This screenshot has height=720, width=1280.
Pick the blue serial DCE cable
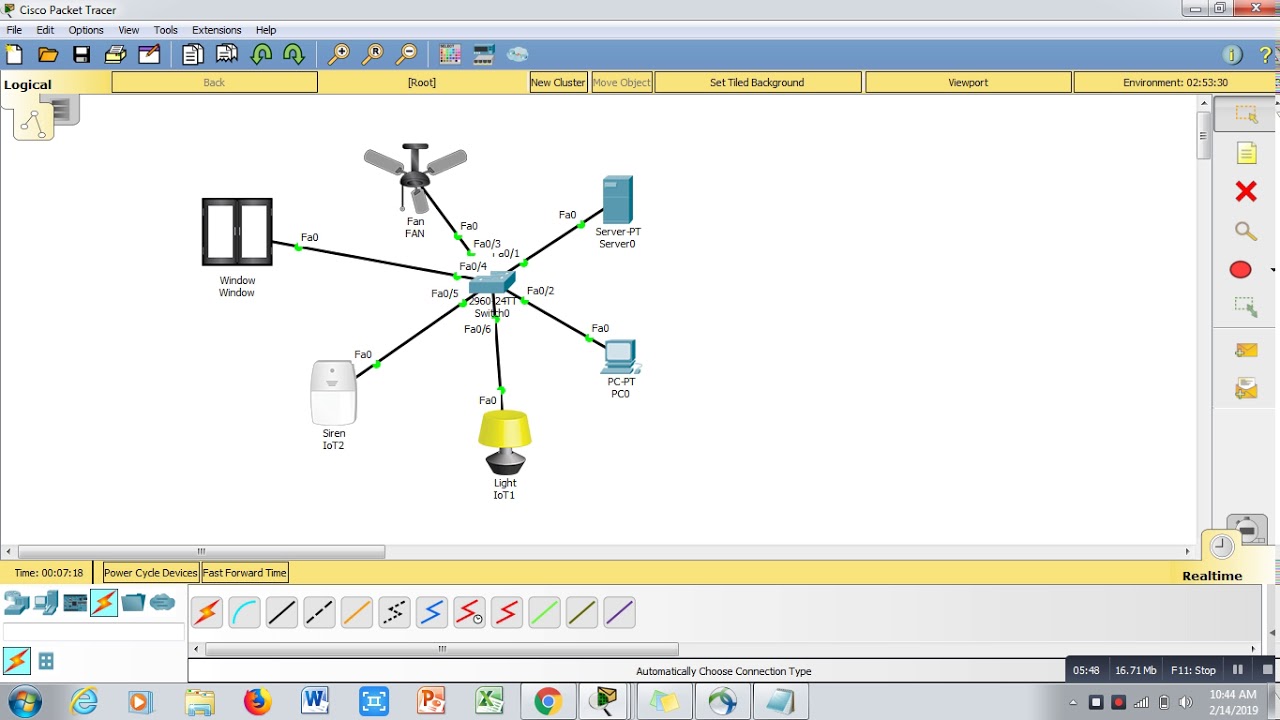point(432,612)
